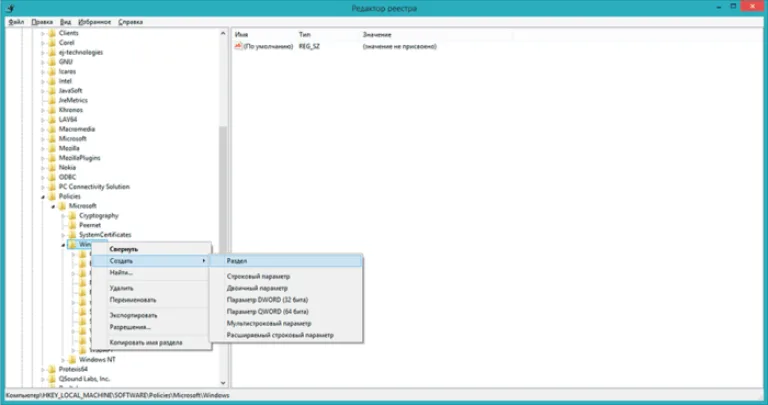Click the Khronos folder icon
Screen dimensions: 768x405
point(52,110)
